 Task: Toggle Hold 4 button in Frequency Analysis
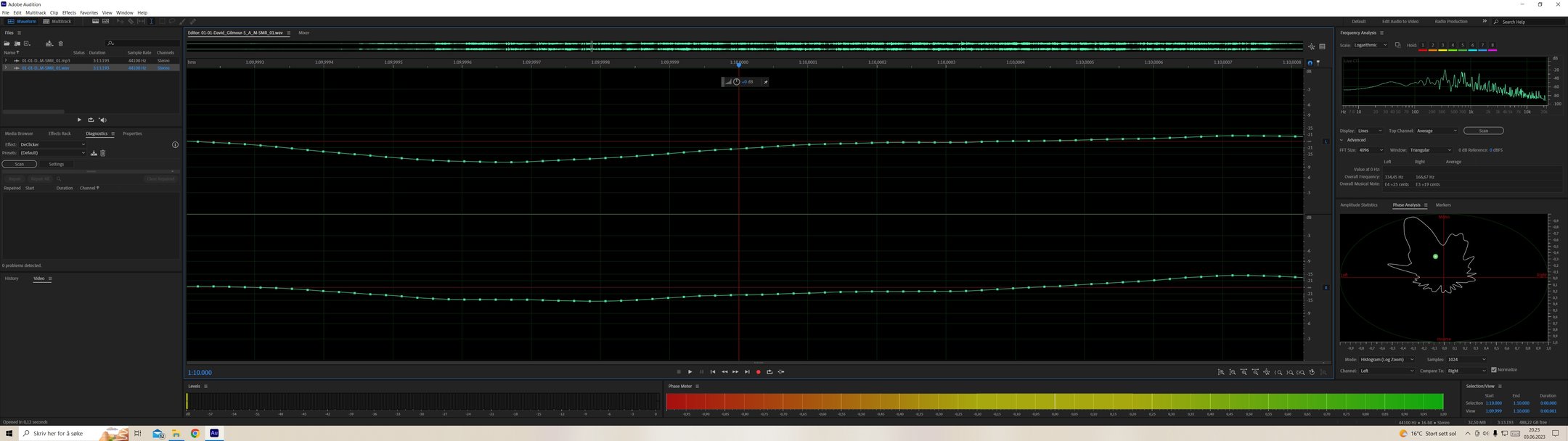[1453, 46]
